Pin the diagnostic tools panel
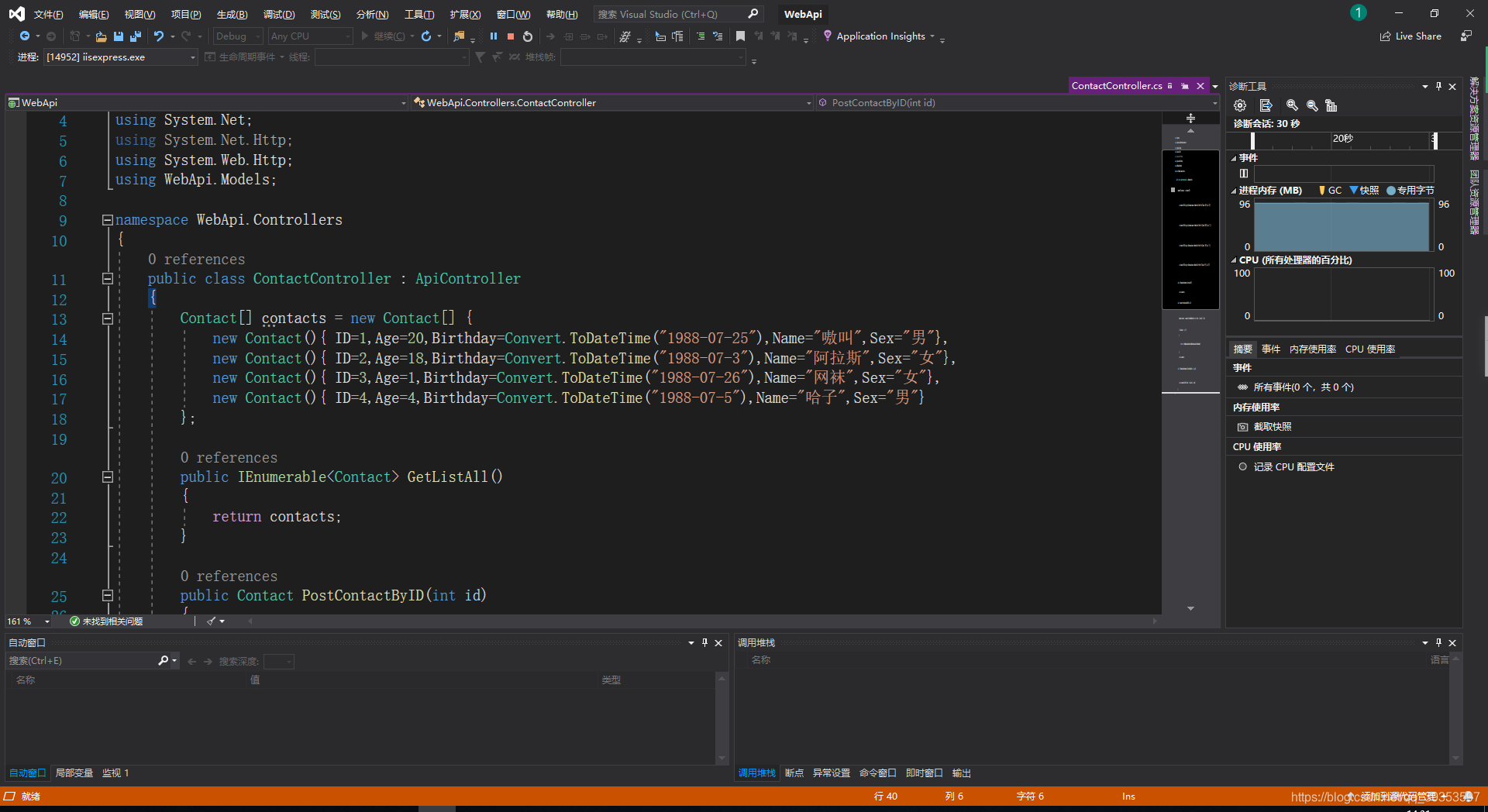 coord(1438,87)
